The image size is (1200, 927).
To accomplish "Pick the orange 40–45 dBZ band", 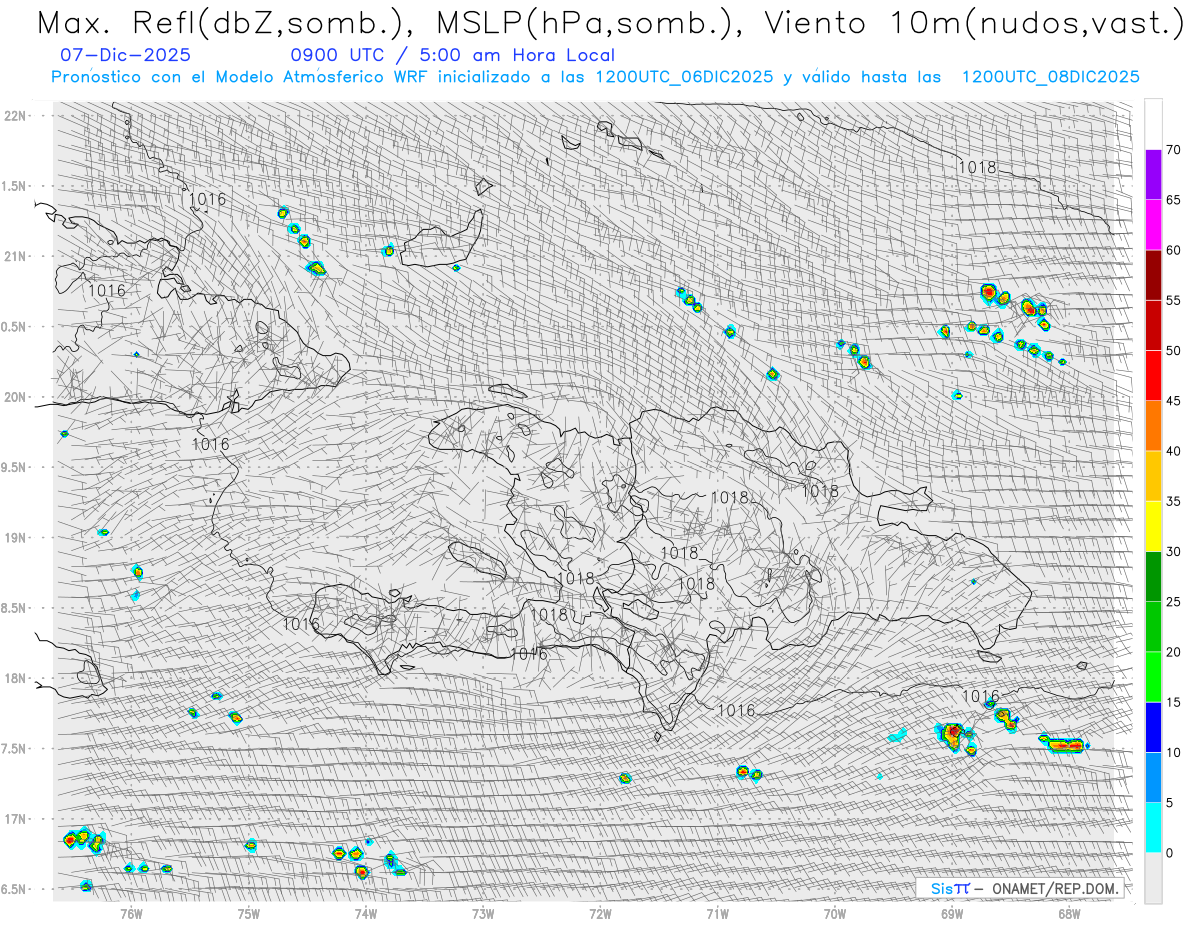I will tap(1153, 426).
